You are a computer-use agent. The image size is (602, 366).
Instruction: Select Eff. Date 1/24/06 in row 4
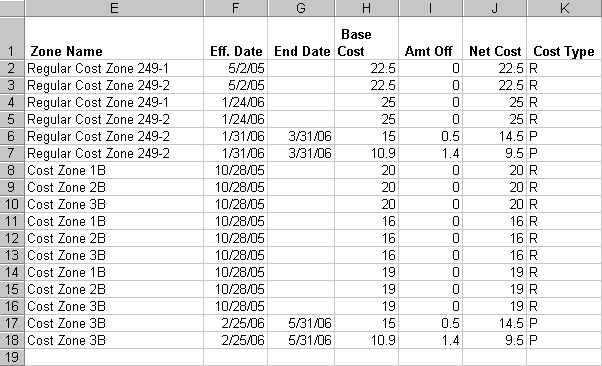click(x=235, y=103)
